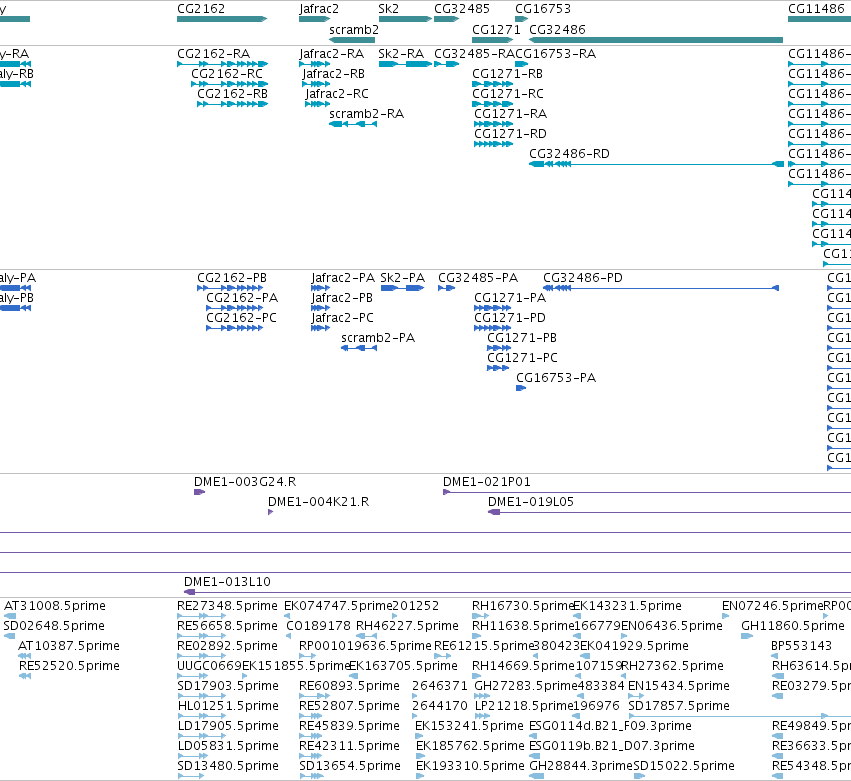The width and height of the screenshot is (851, 781).
Task: Select the CG16753 gene feature
Action: 521,19
